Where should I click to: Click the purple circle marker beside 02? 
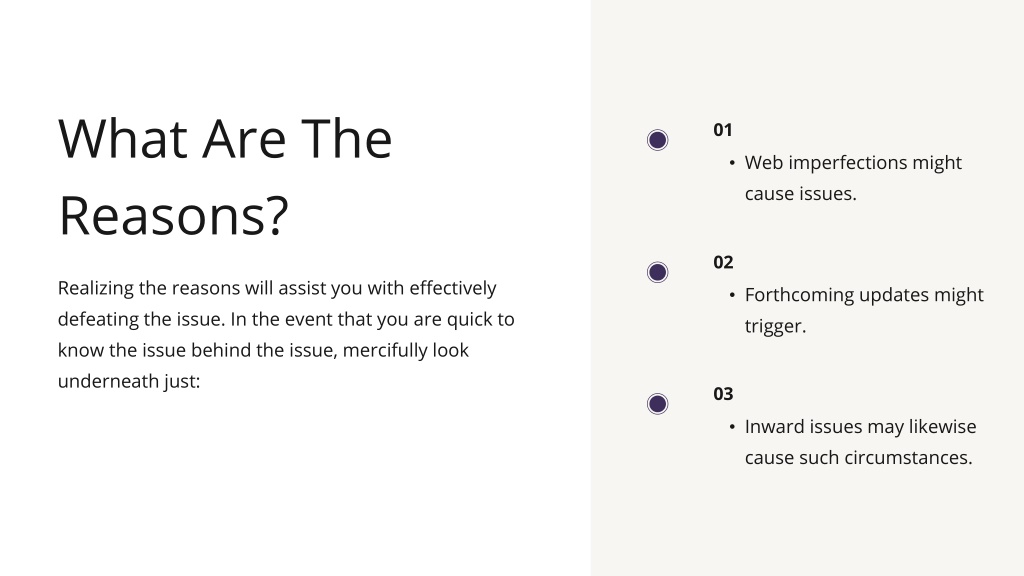tap(657, 272)
